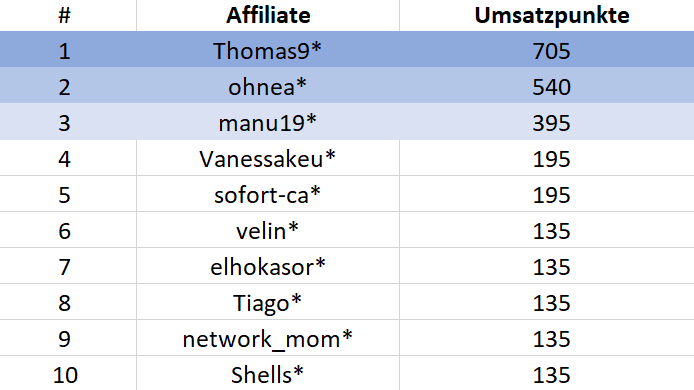Viewport: 694px width, 390px height.
Task: Select the Tiago* affiliate cell
Action: (268, 303)
